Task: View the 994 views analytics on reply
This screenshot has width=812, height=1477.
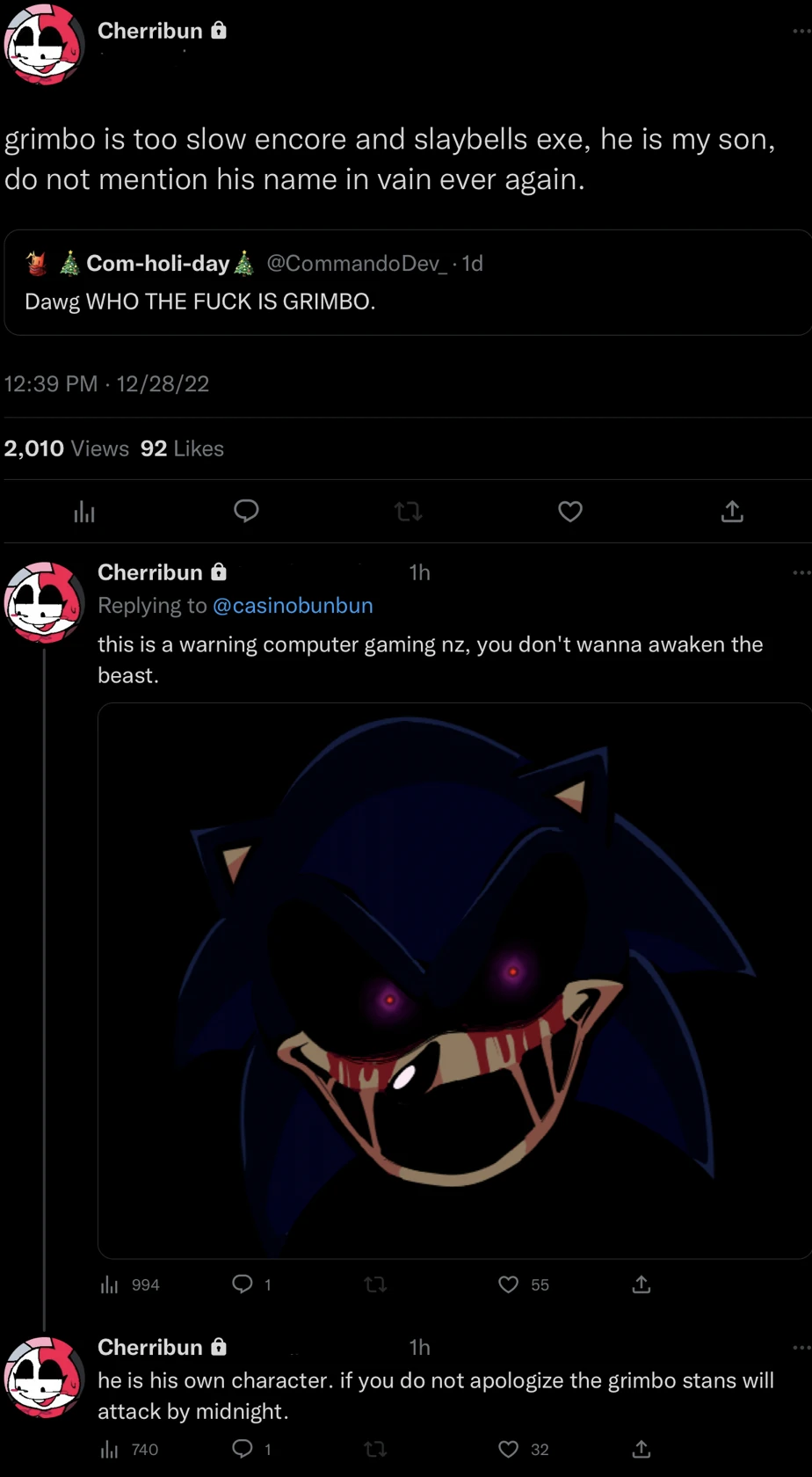Action: pyautogui.click(x=130, y=1284)
